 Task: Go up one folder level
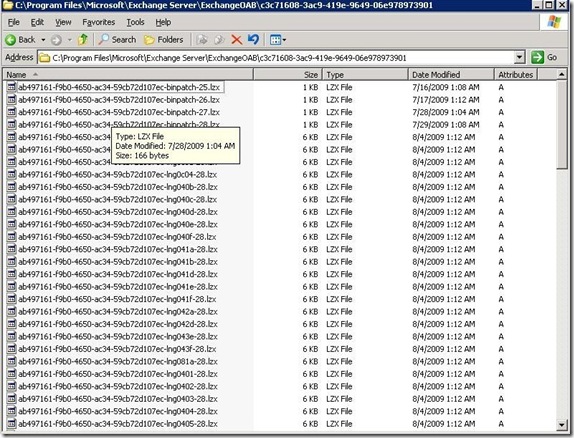[83, 40]
